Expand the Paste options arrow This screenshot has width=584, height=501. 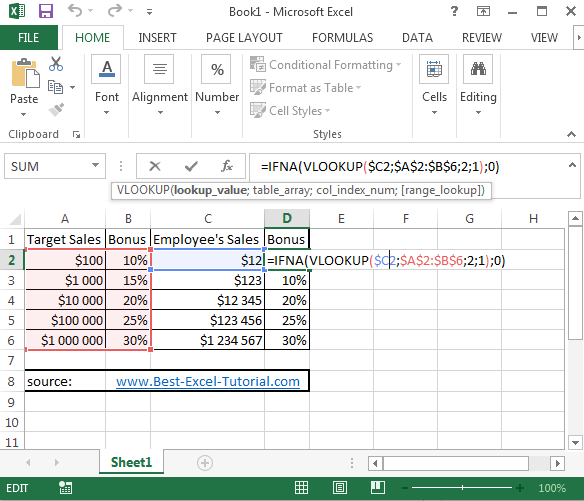(x=23, y=115)
